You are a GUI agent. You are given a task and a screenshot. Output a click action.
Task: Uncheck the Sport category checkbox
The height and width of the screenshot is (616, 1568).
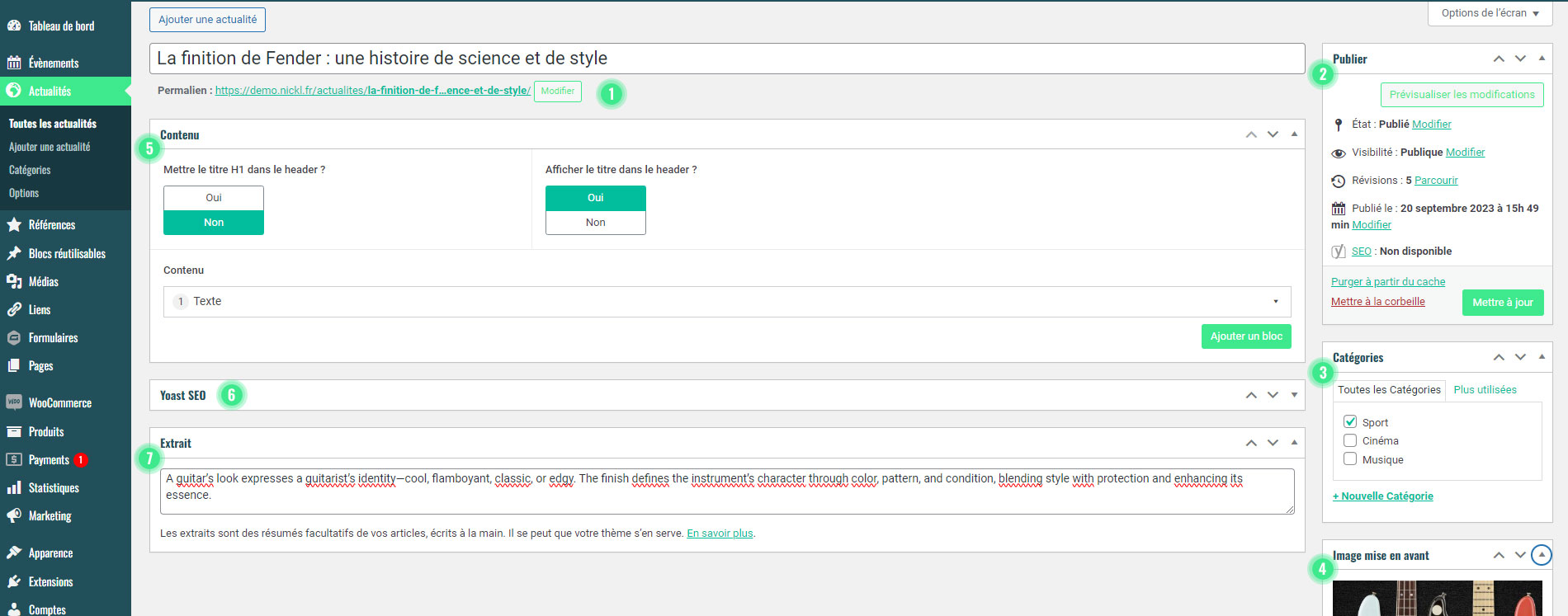[x=1350, y=422]
